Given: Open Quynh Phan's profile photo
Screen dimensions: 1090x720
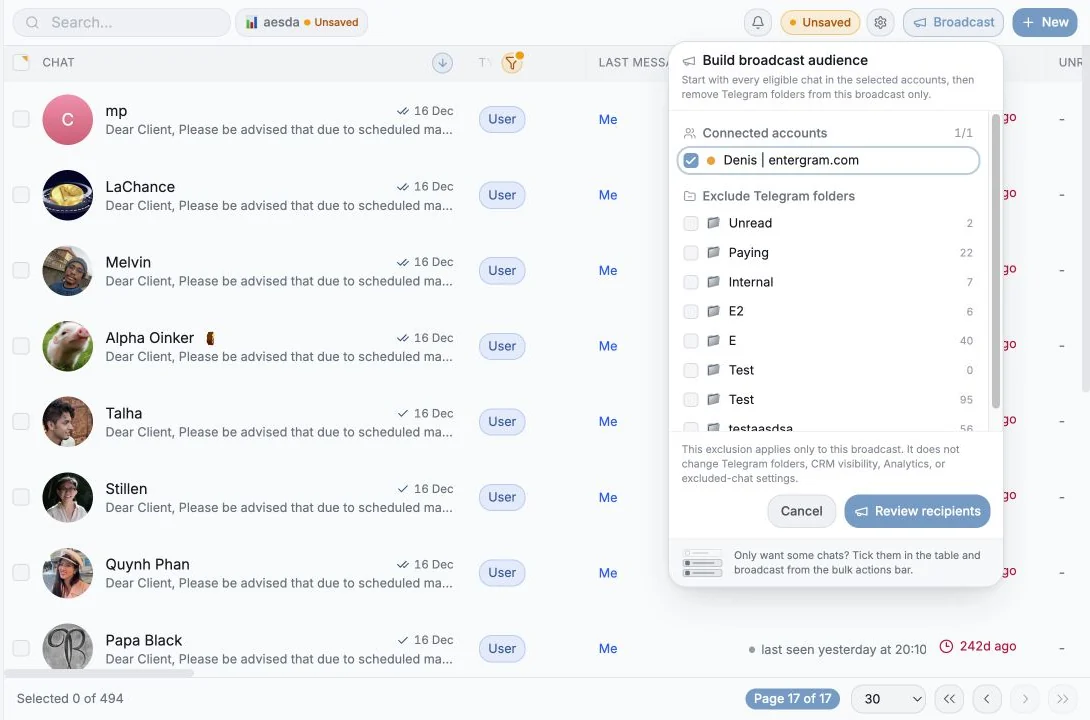Looking at the screenshot, I should pos(67,573).
